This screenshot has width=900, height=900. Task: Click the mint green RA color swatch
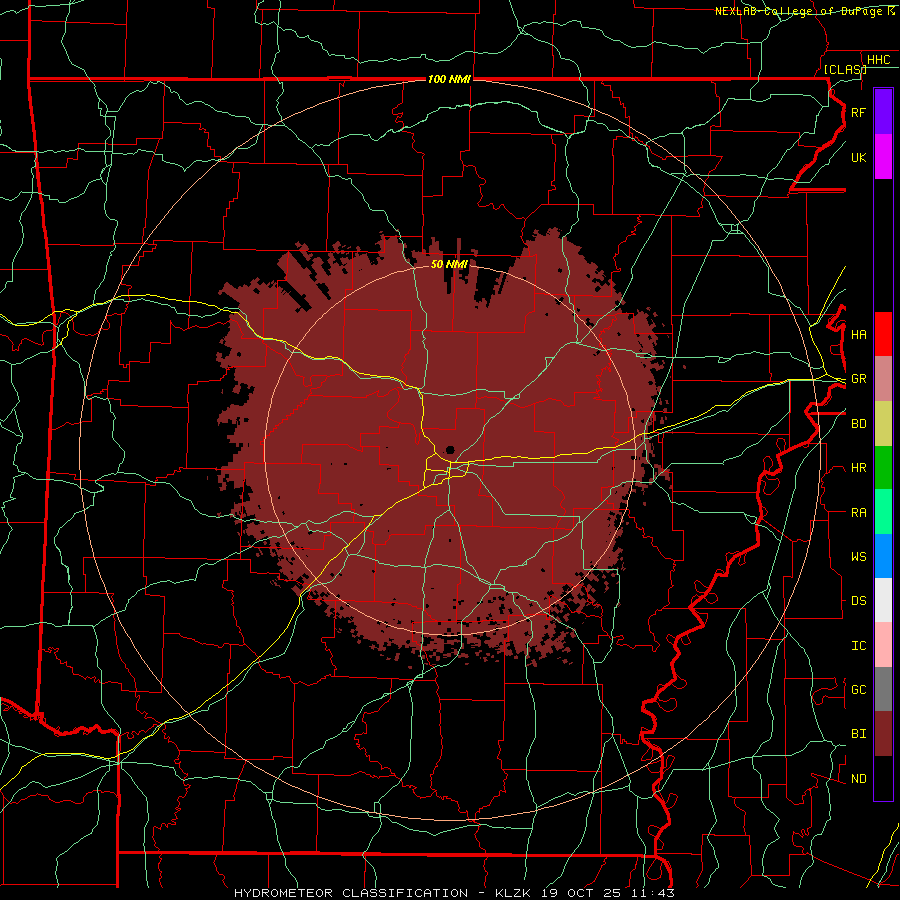883,512
